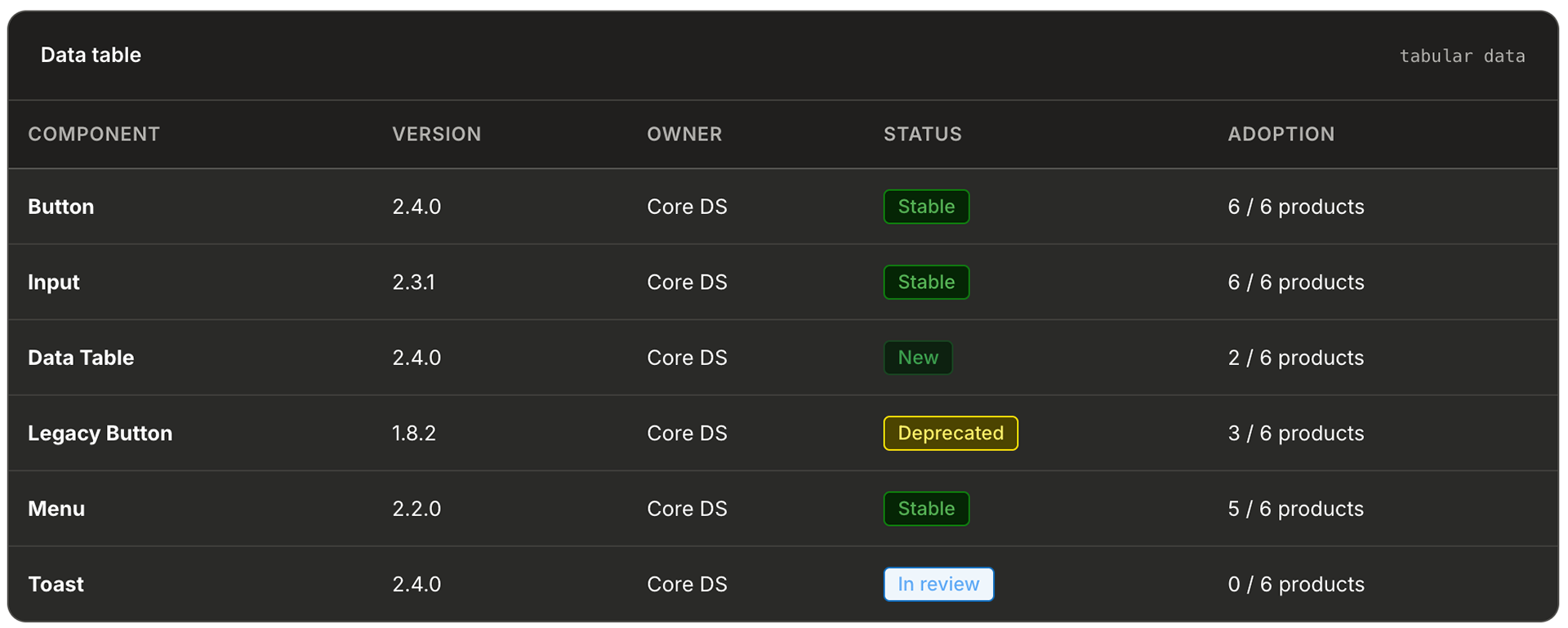Open the Data Table component entry
The image size is (1568, 628).
point(81,358)
